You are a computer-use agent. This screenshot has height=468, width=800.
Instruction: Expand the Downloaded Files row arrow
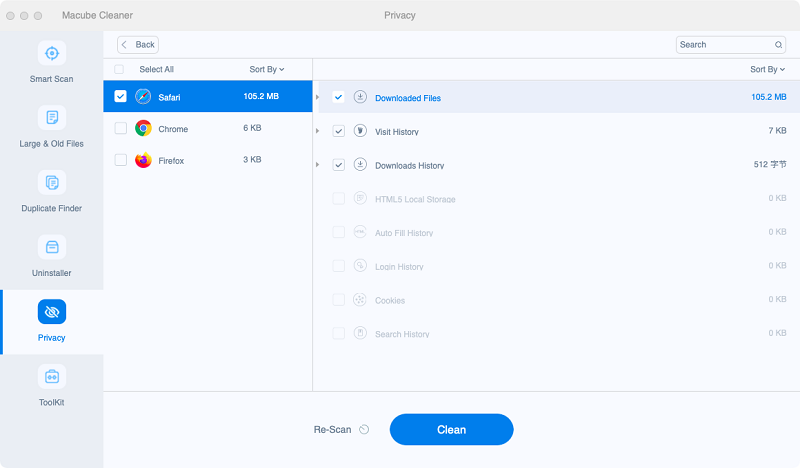click(x=318, y=97)
